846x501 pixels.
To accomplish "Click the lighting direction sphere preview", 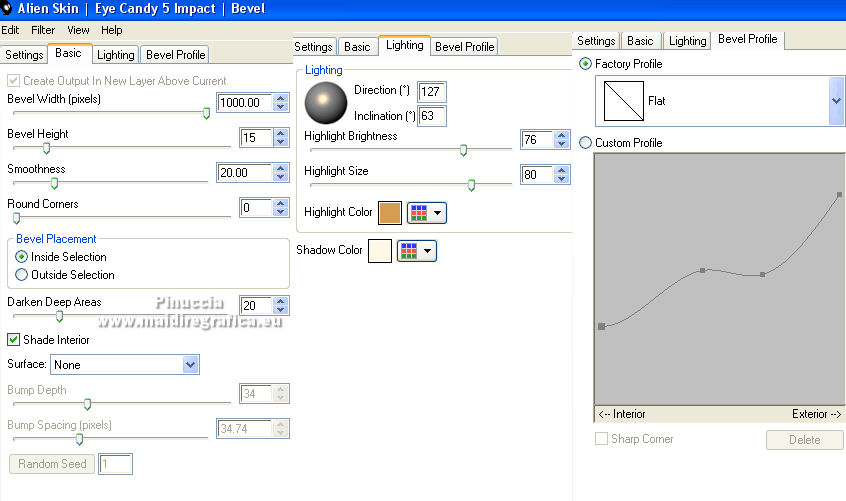I will point(325,103).
